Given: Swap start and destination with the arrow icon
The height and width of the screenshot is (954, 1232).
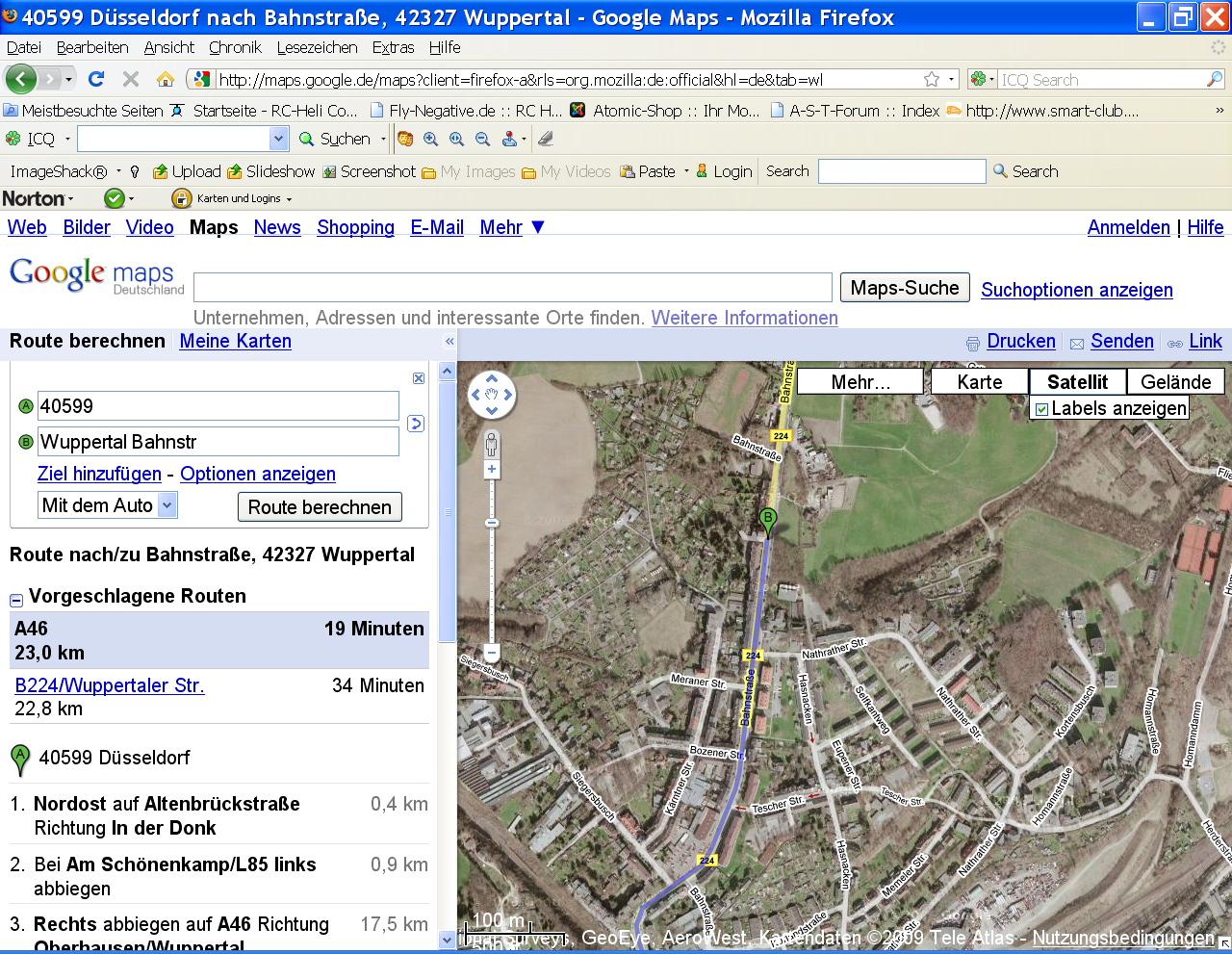Looking at the screenshot, I should point(416,424).
